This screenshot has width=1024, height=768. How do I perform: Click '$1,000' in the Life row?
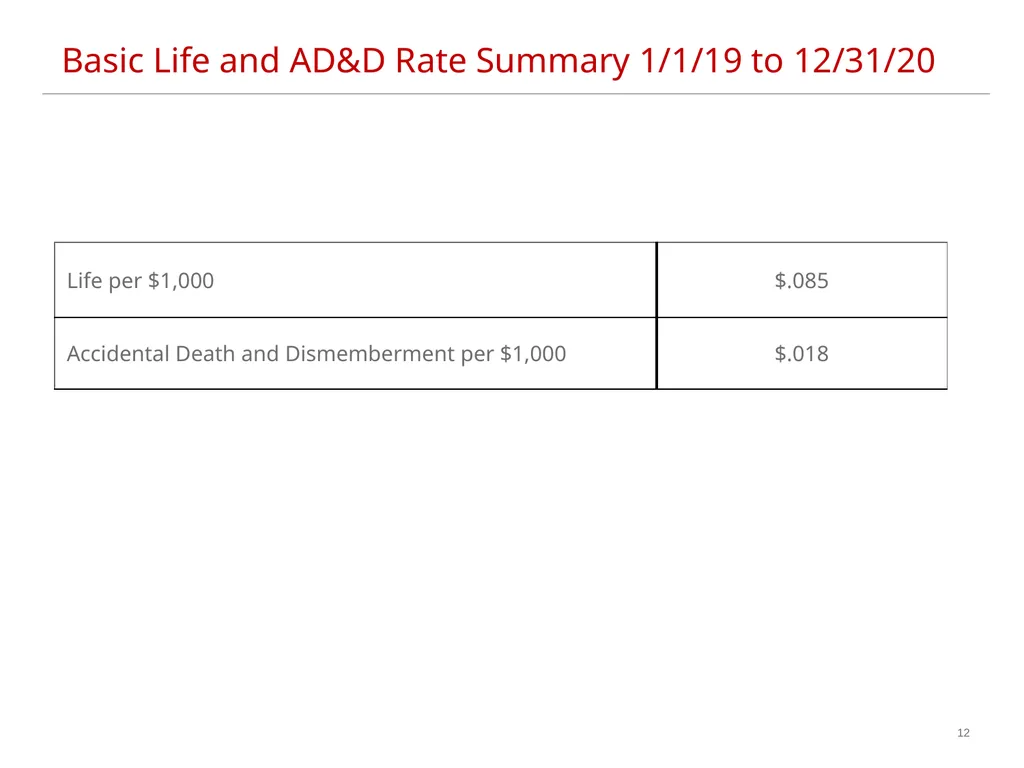click(x=181, y=281)
